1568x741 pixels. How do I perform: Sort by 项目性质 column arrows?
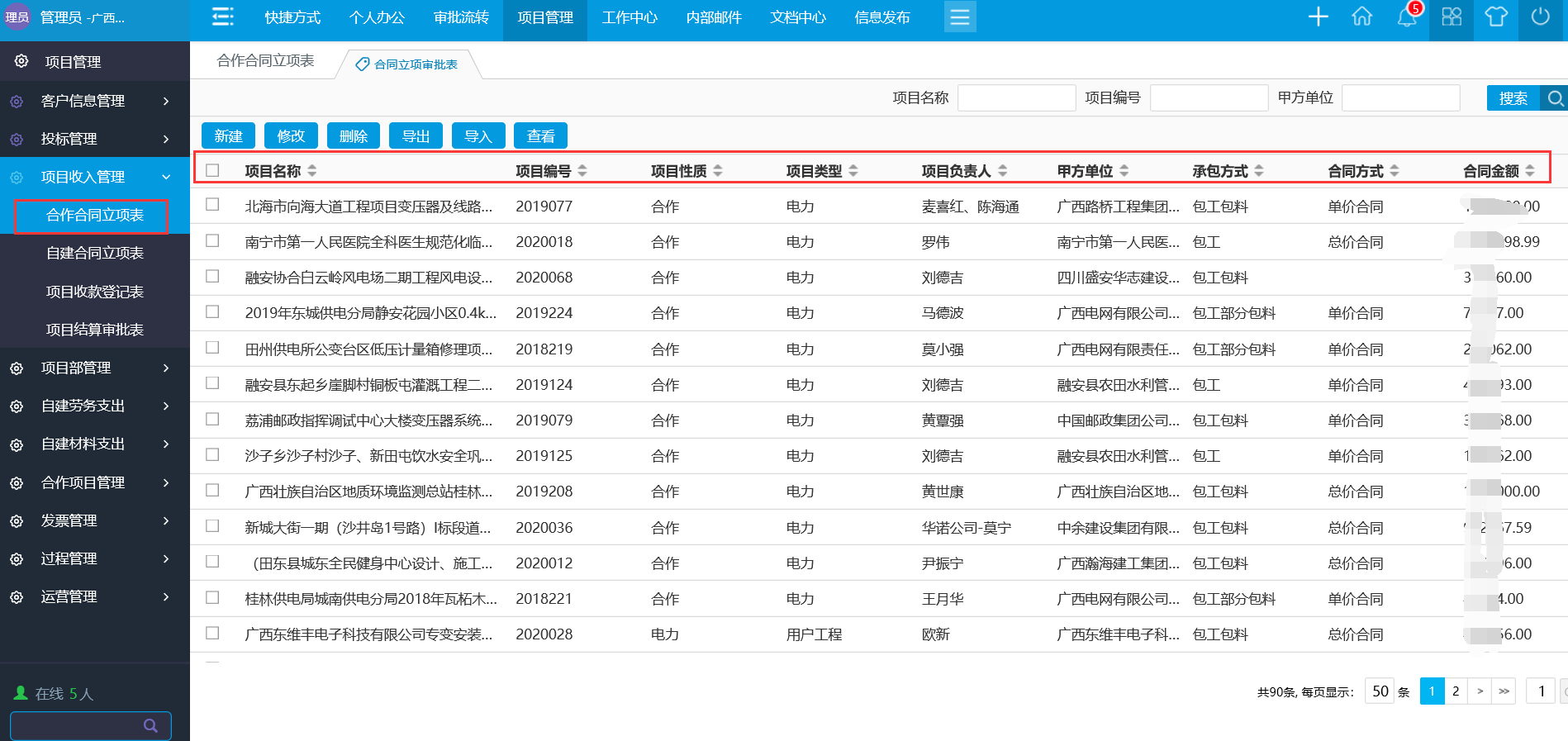tap(718, 170)
